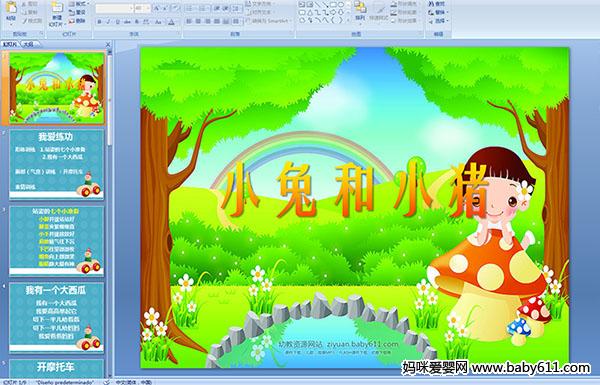Select the oval shape in shapes gallery
This screenshot has width=600, height=385.
point(341,5)
